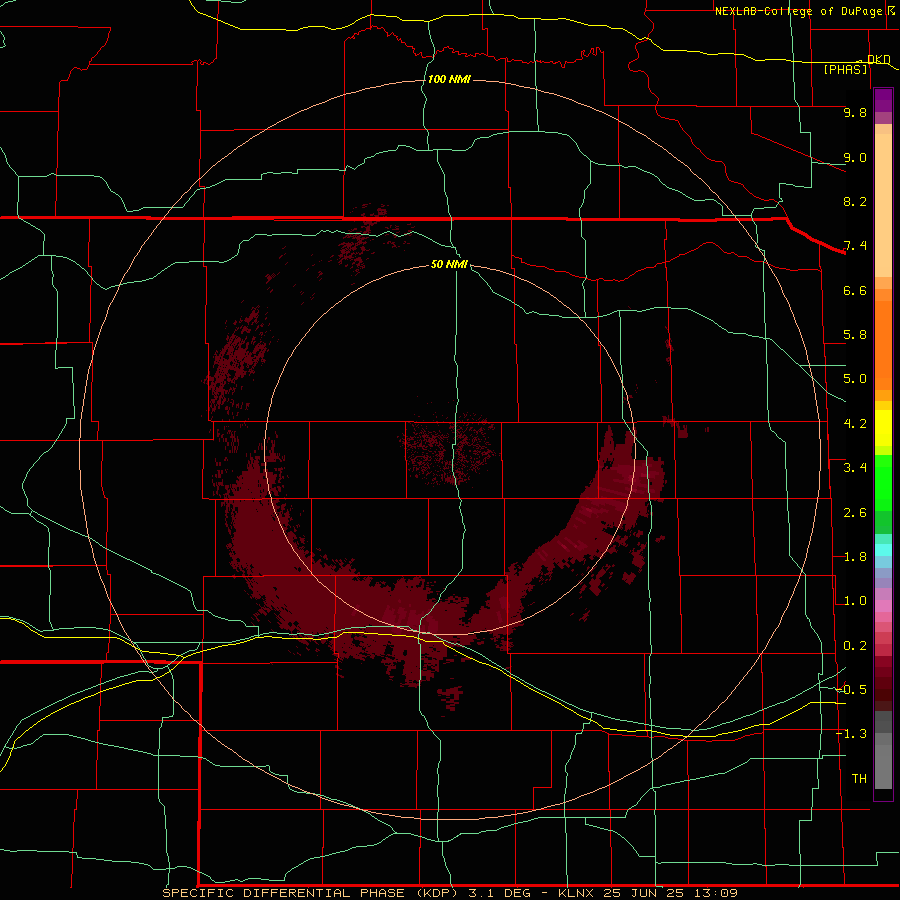Click the 5.8 value on the color scale
Image resolution: width=900 pixels, height=900 pixels.
pyautogui.click(x=855, y=335)
